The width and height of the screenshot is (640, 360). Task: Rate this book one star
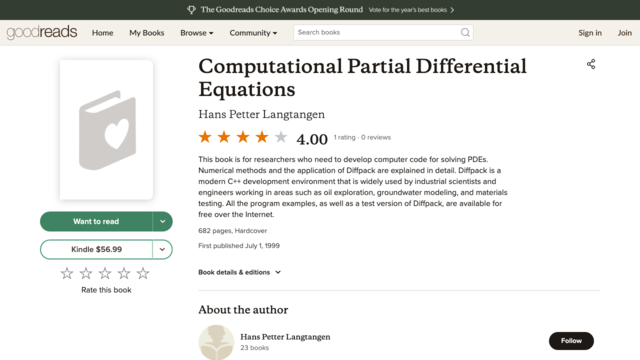pyautogui.click(x=67, y=273)
